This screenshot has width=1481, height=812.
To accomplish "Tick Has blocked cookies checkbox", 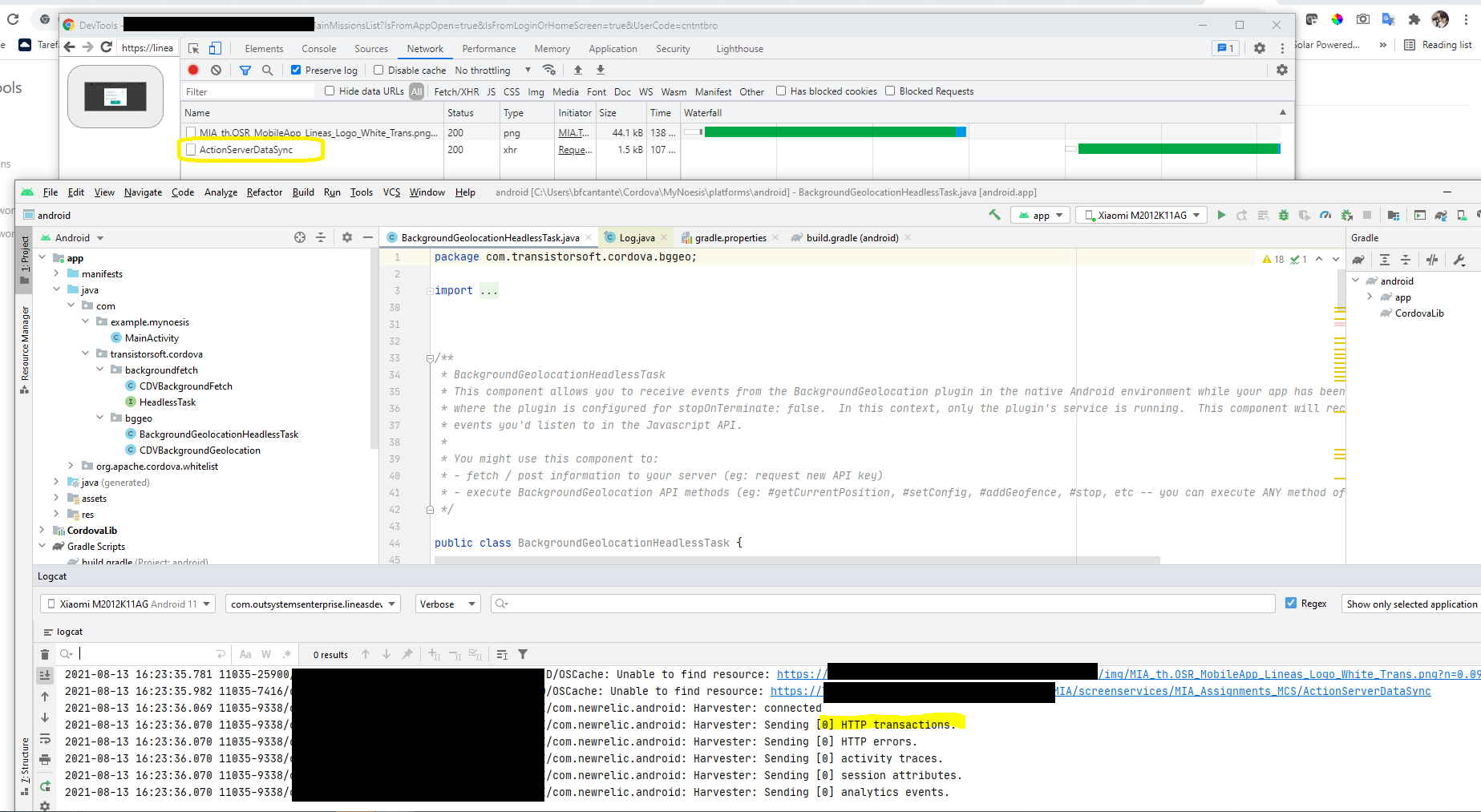I will [x=781, y=91].
